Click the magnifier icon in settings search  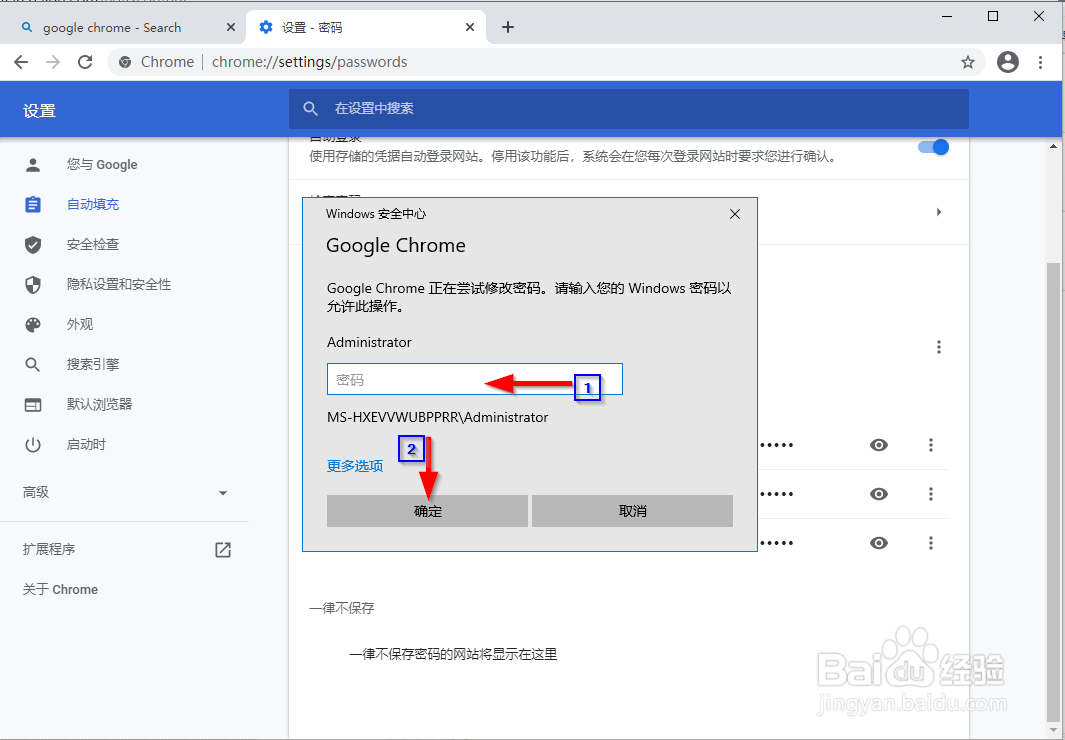[x=310, y=109]
